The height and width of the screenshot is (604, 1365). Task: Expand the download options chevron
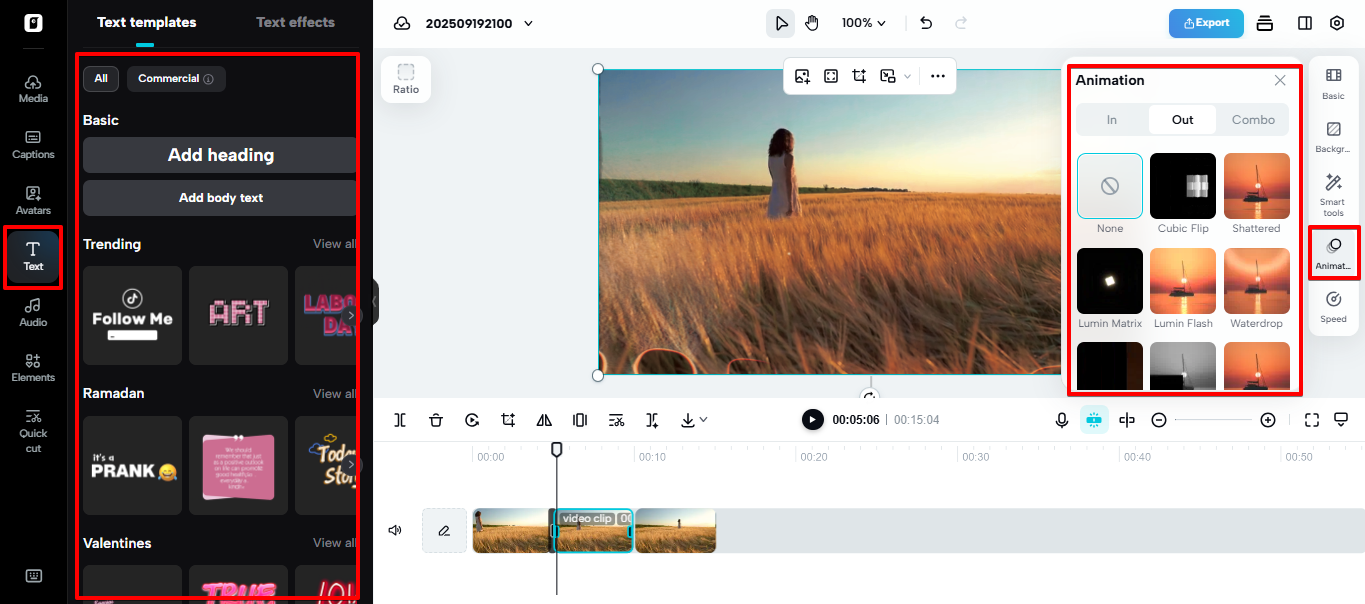tap(703, 419)
